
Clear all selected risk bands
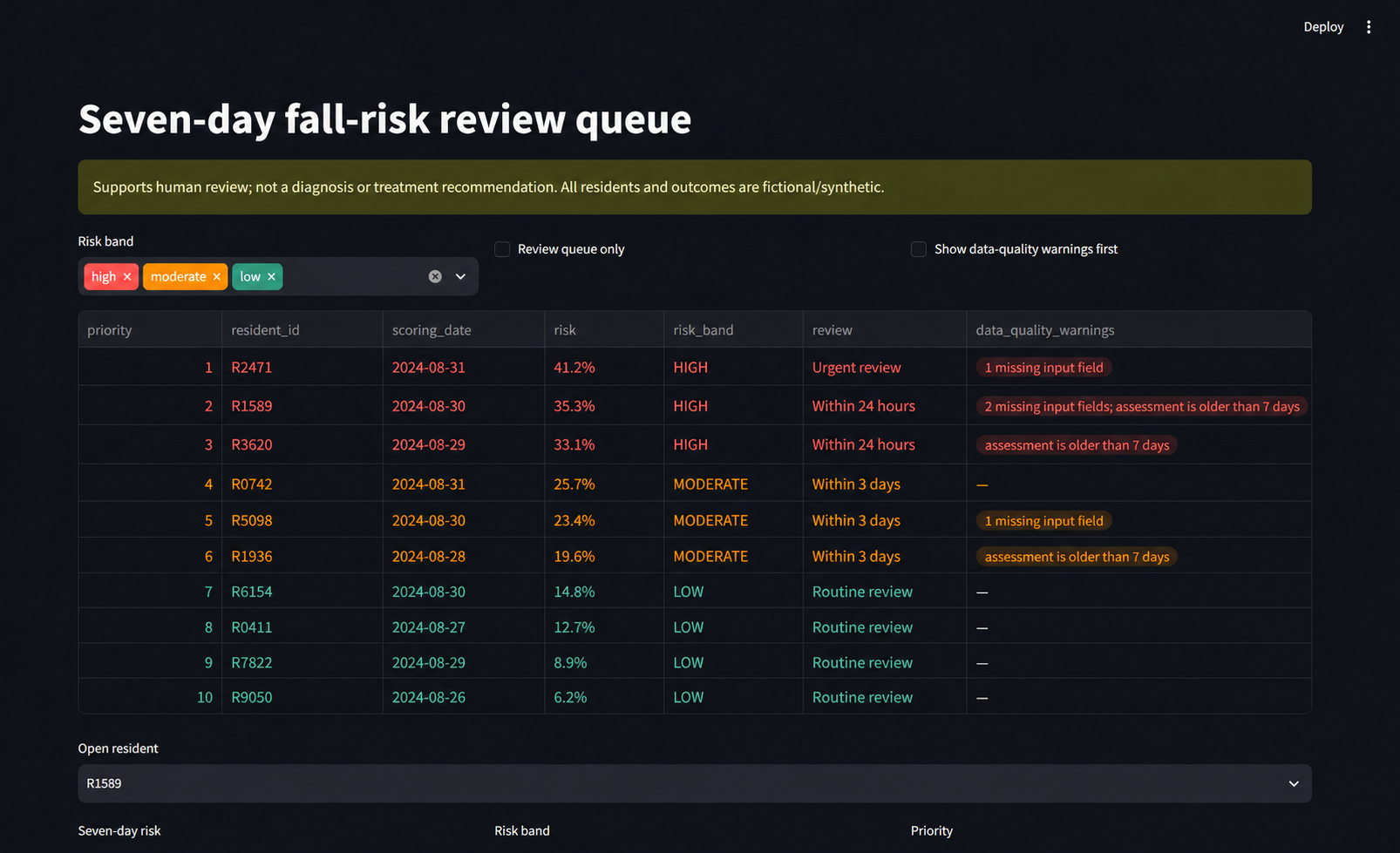(435, 277)
